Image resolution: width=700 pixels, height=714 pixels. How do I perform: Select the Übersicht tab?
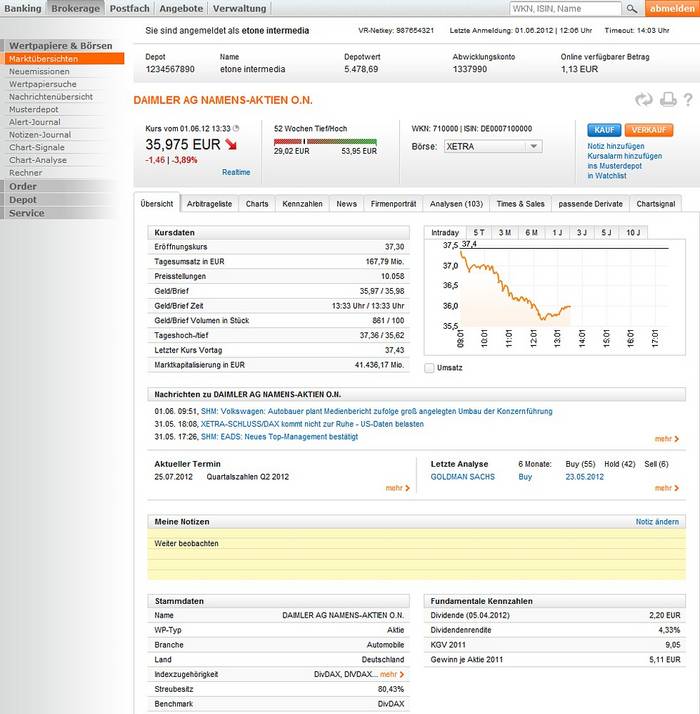tap(157, 204)
